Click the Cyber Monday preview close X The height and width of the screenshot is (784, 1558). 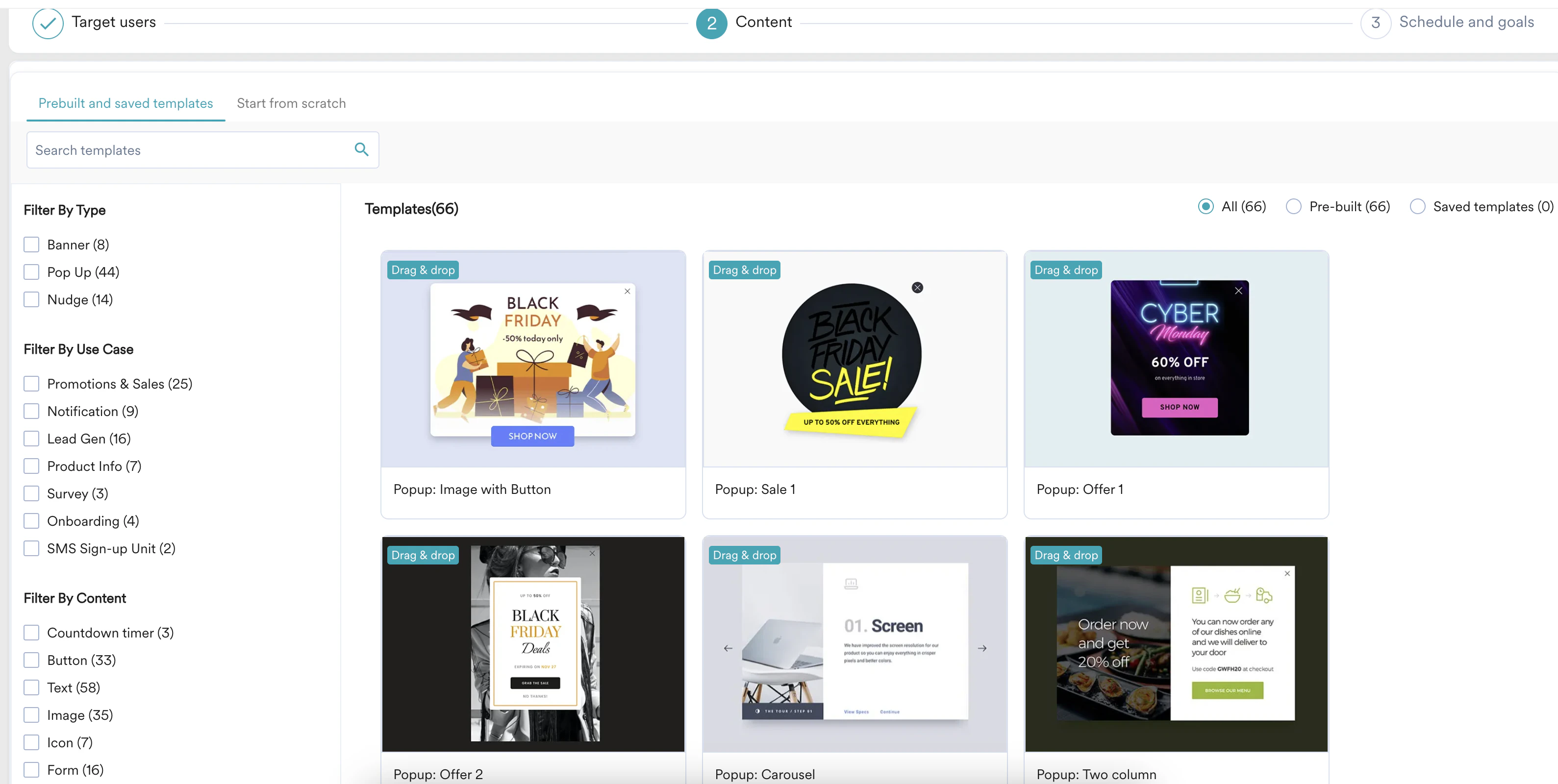pyautogui.click(x=1238, y=291)
